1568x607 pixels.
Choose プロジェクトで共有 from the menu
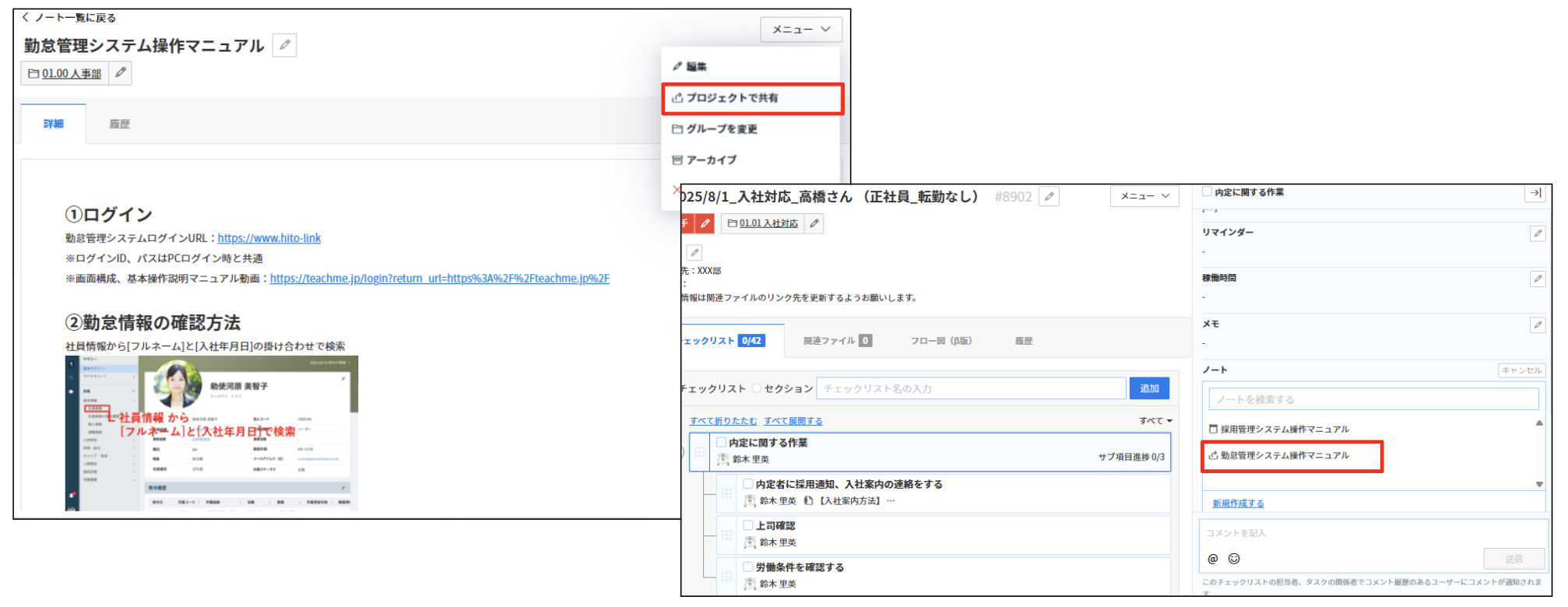751,98
